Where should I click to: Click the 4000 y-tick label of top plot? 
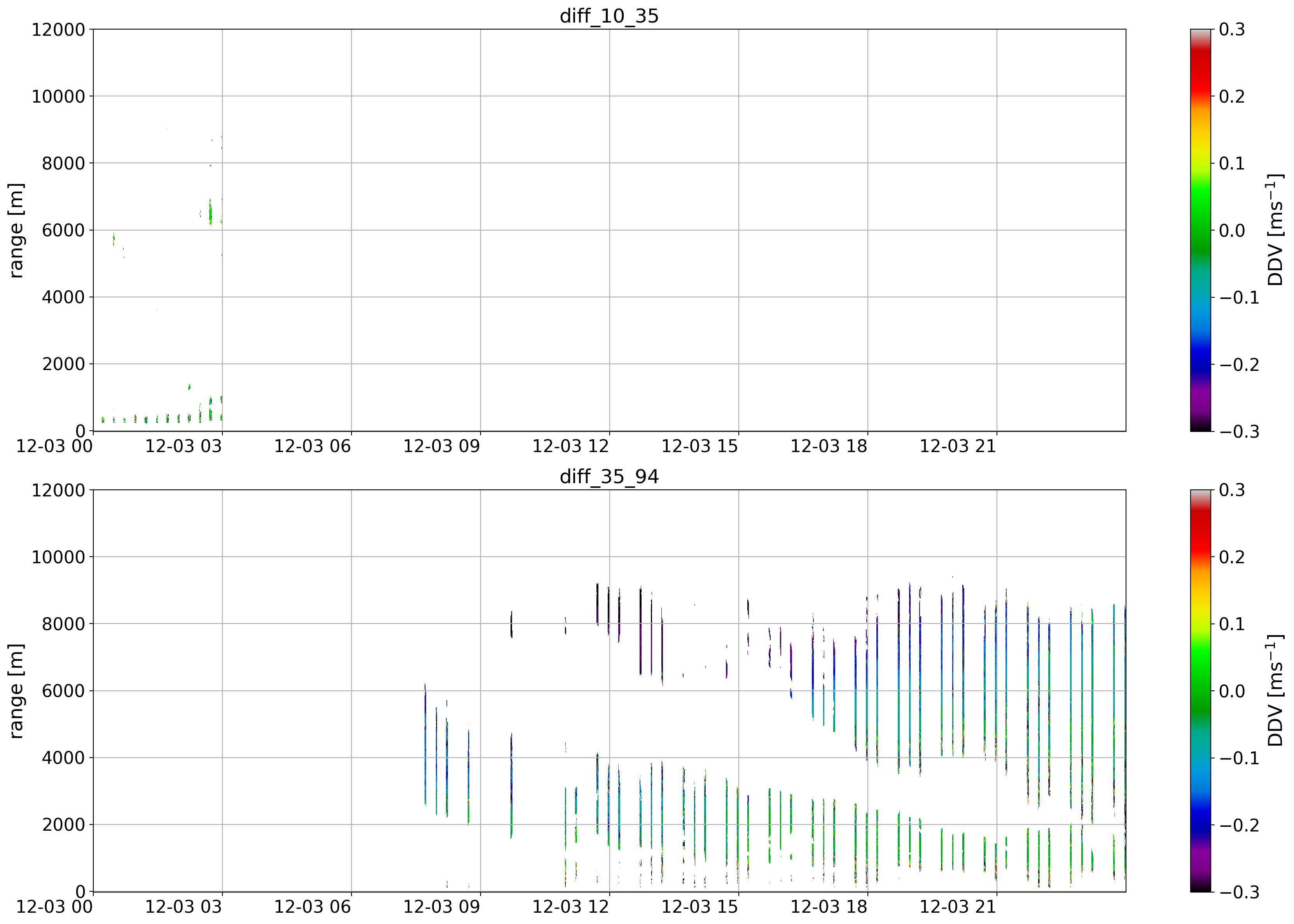(x=63, y=297)
